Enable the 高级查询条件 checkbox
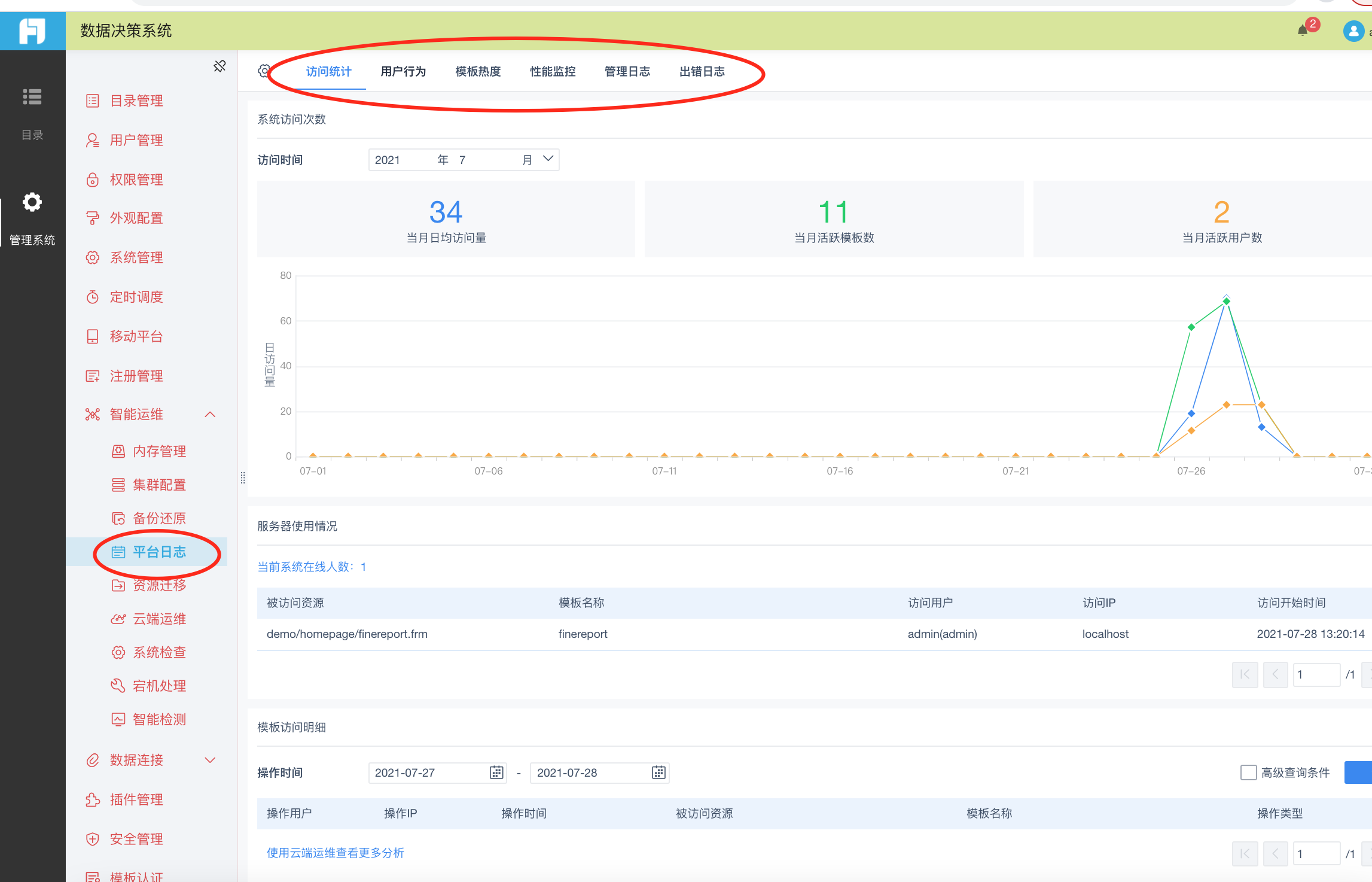Image resolution: width=1372 pixels, height=882 pixels. coord(1248,772)
